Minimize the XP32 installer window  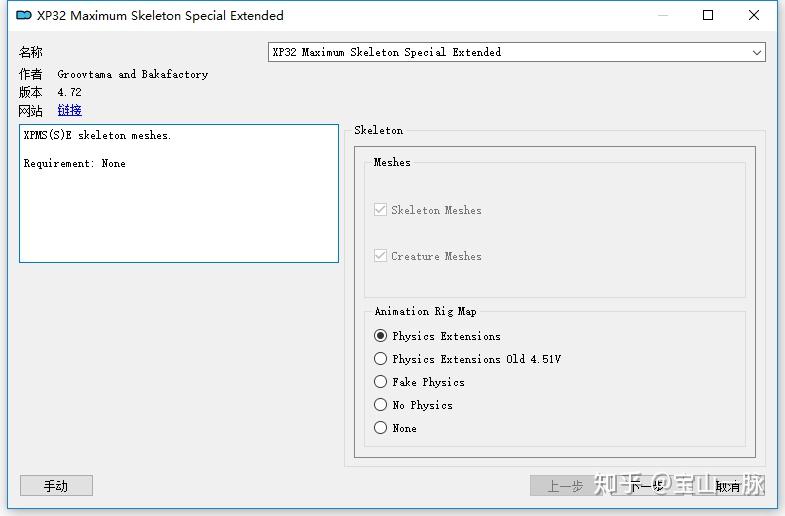[663, 16]
